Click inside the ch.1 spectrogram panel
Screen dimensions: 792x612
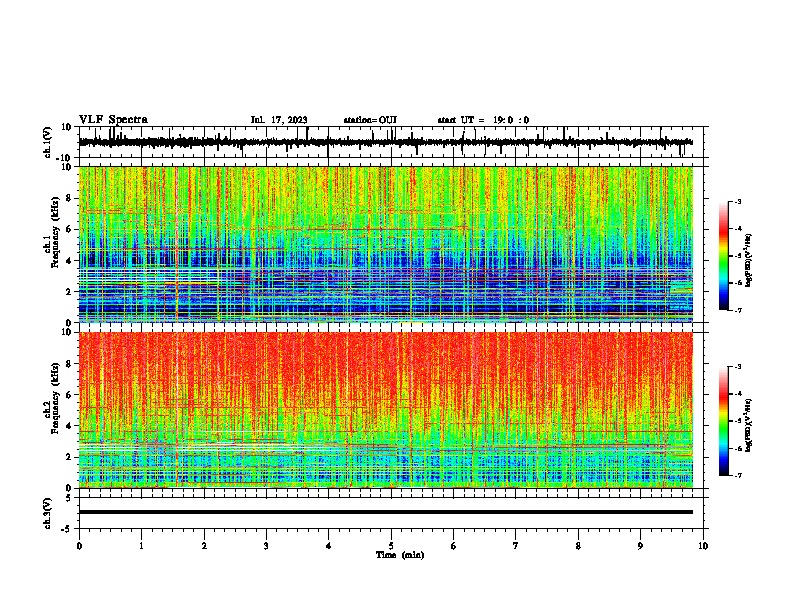385,244
